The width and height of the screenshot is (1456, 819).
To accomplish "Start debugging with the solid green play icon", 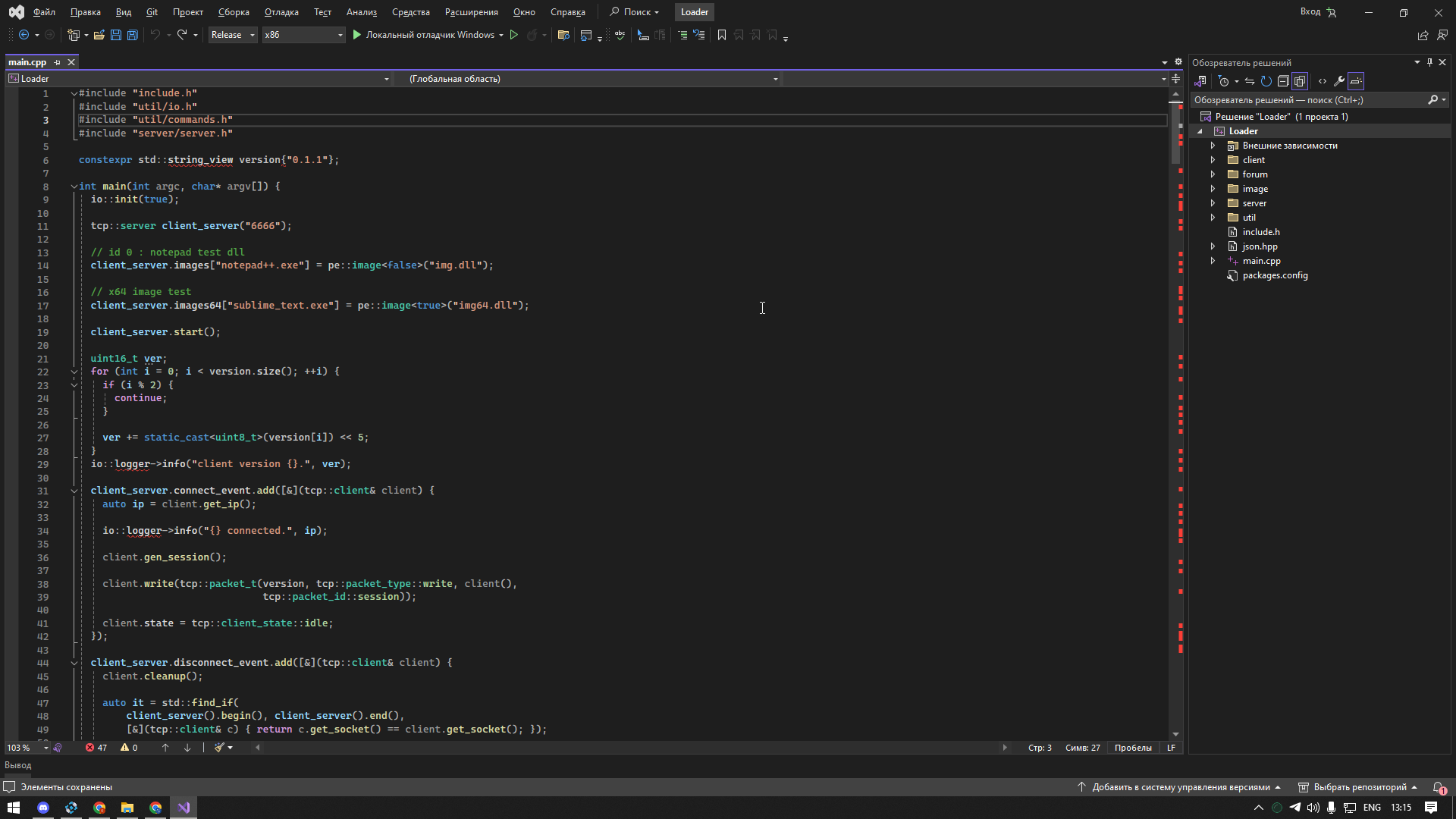I will click(x=356, y=35).
